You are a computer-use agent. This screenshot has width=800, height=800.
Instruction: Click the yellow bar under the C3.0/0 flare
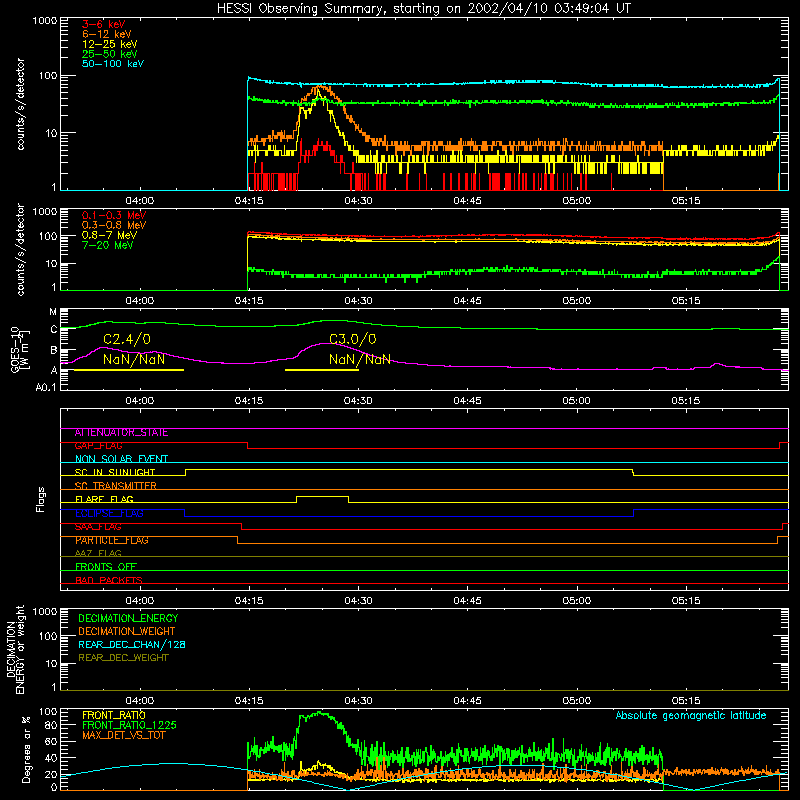click(322, 369)
